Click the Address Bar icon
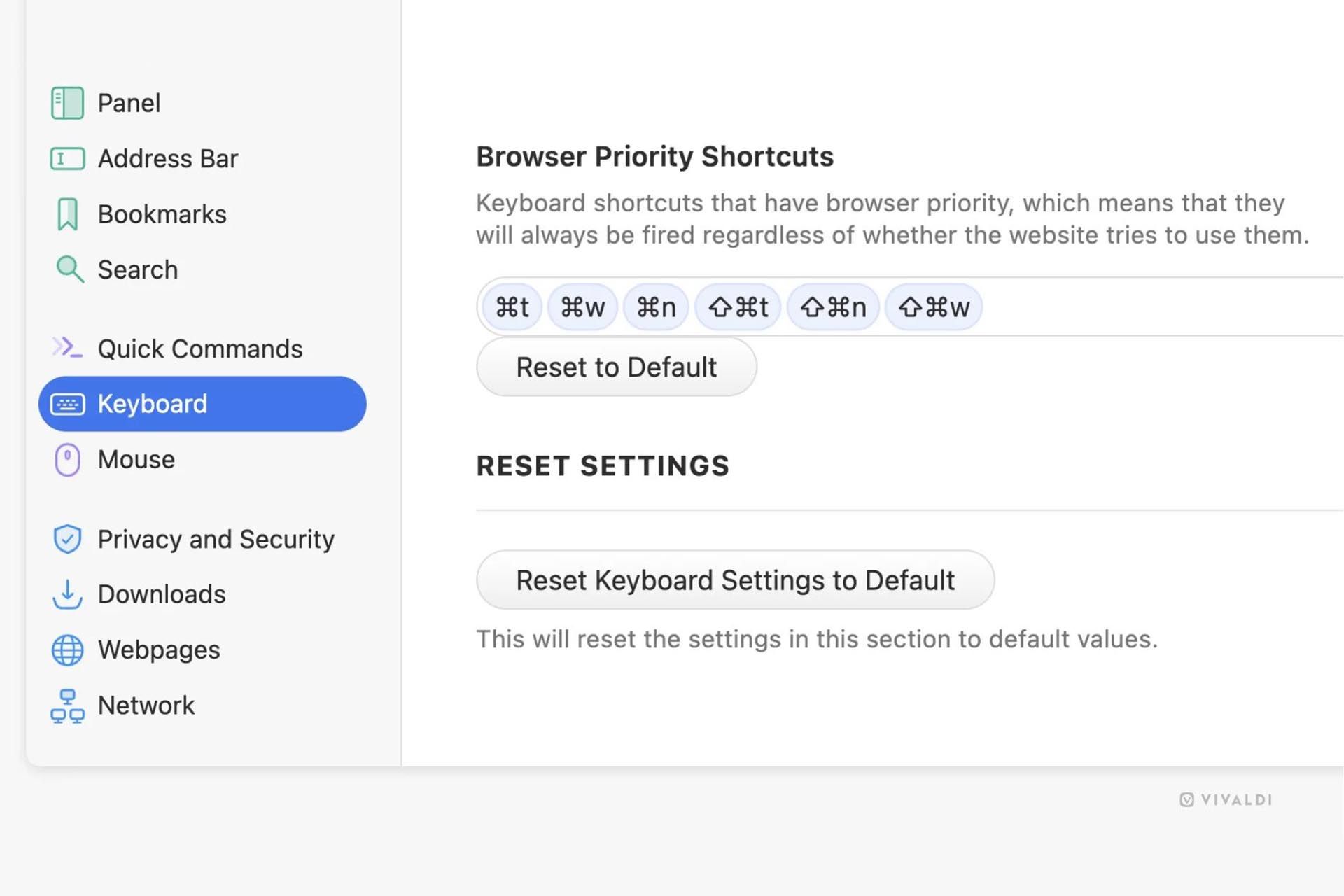 [67, 159]
